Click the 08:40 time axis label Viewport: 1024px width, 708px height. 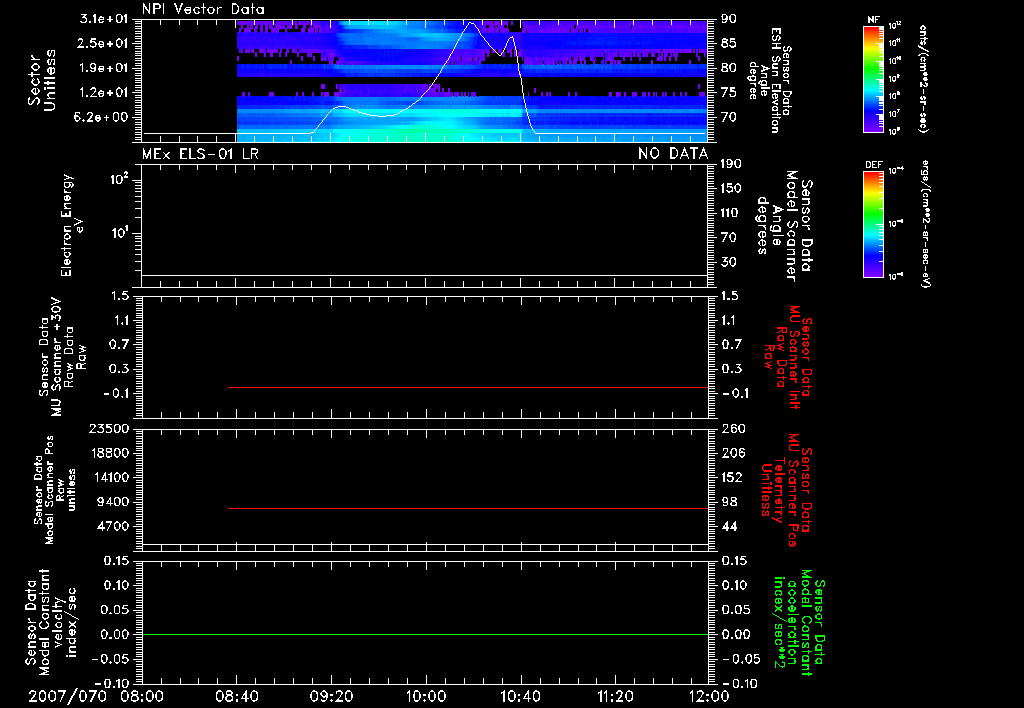[x=236, y=697]
